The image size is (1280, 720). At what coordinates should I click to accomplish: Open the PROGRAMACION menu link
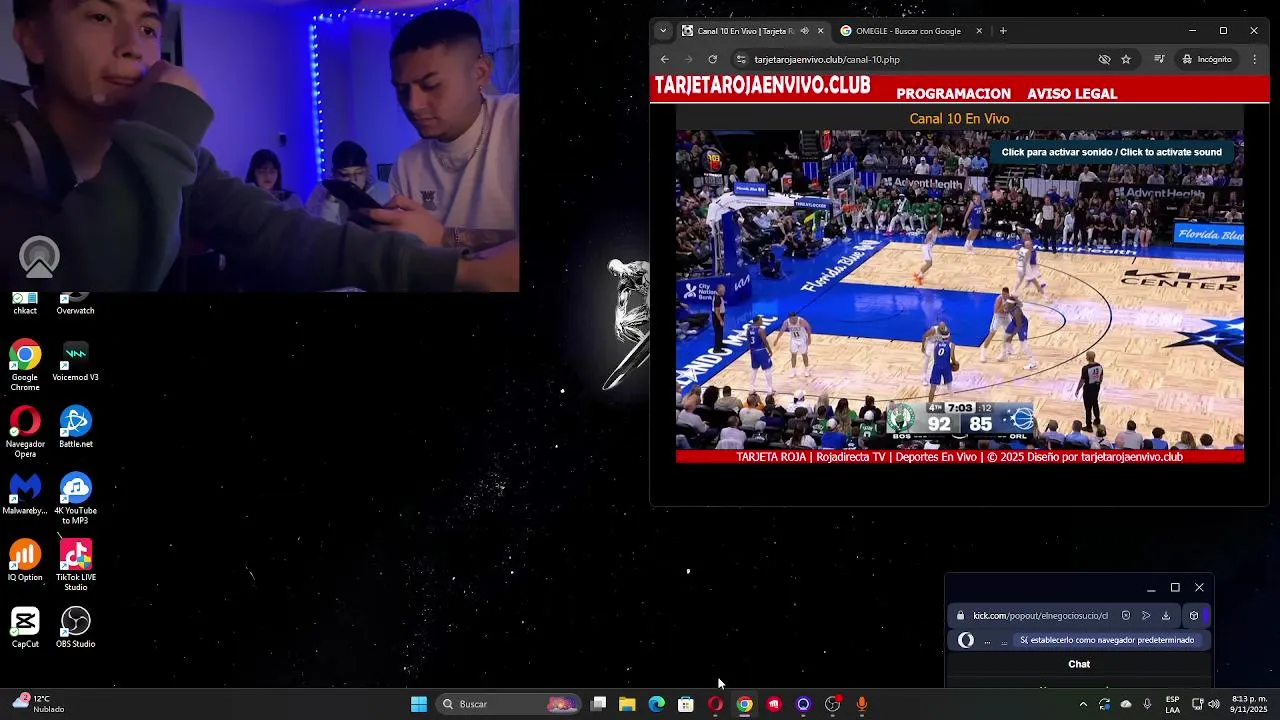coord(953,93)
